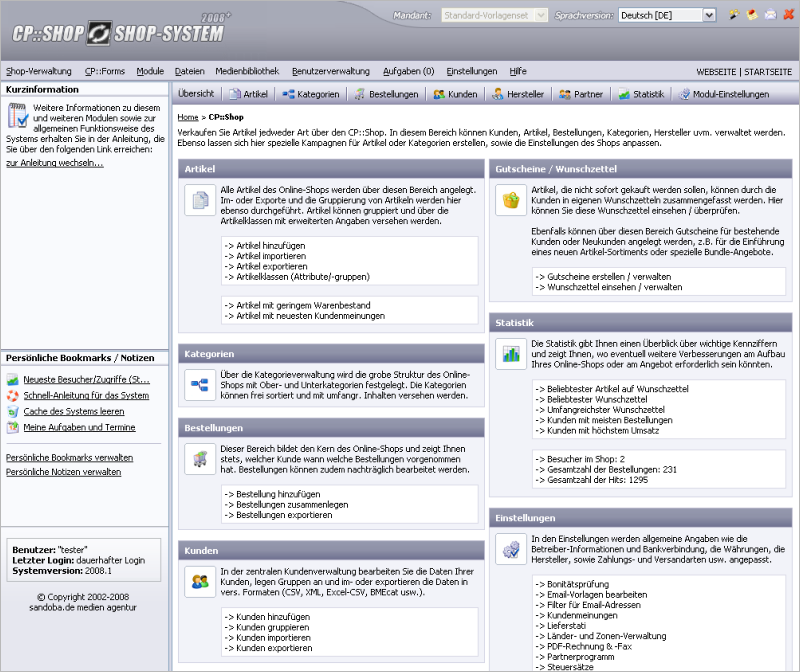Click calendar icon beside Meine Aufgaben bookmark
Screen dimensions: 800x672
pos(13,427)
